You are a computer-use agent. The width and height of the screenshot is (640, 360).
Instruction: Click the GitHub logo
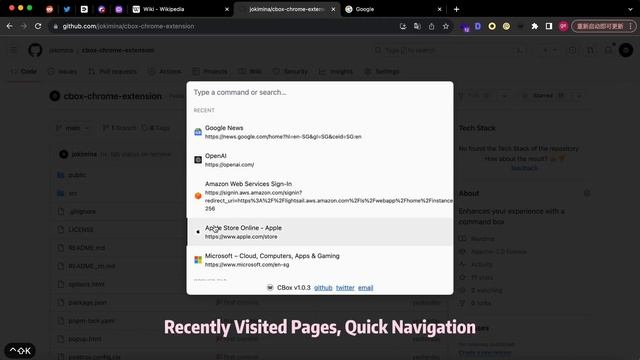click(35, 50)
